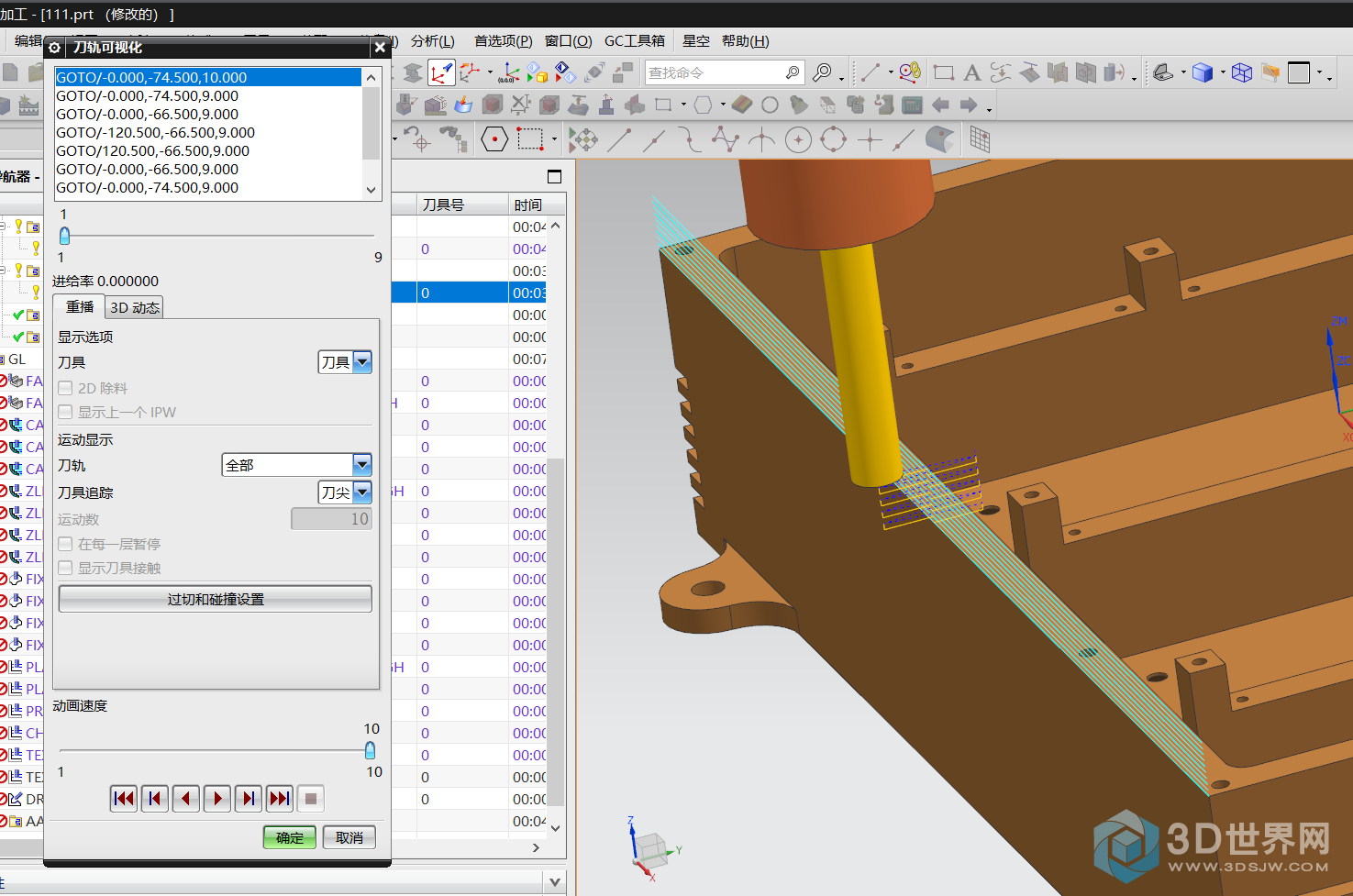The image size is (1353, 896).
Task: Open the zoom magnifier tool
Action: pos(823,72)
